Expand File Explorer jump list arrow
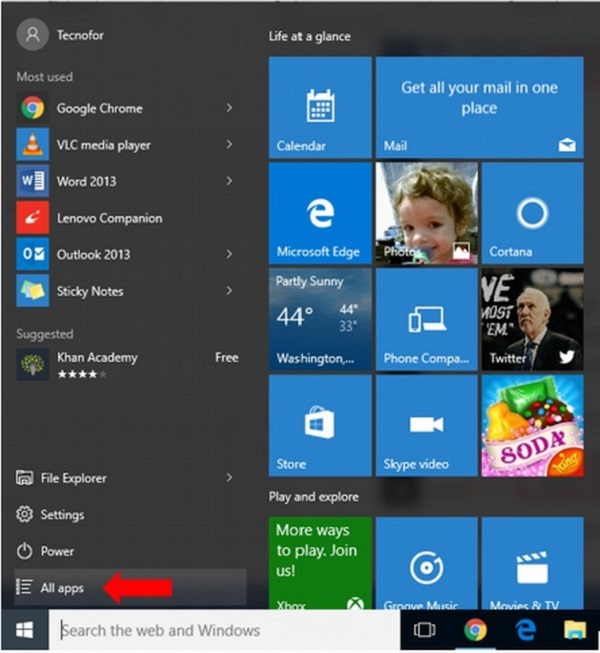The image size is (600, 653). (x=229, y=477)
